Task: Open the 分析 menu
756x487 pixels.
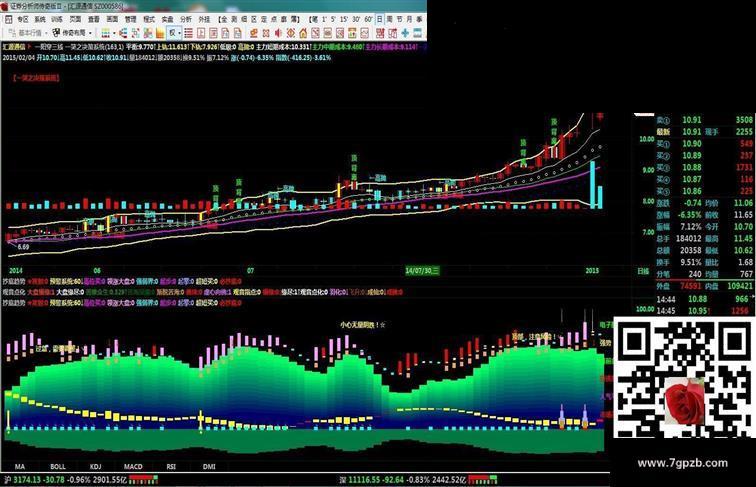Action: click(186, 19)
